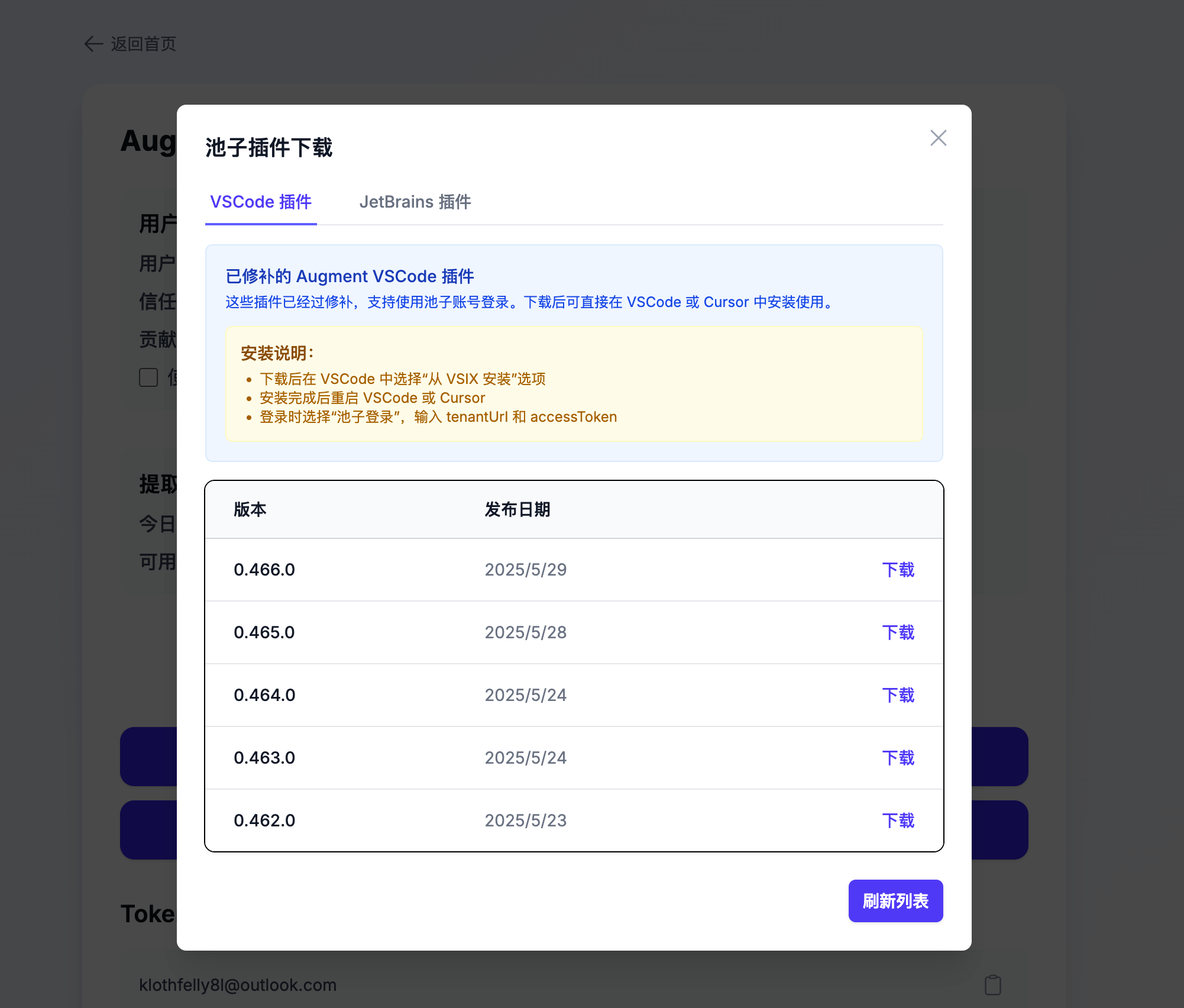
Task: Click the instruction line about VSIX 安装
Action: point(403,379)
